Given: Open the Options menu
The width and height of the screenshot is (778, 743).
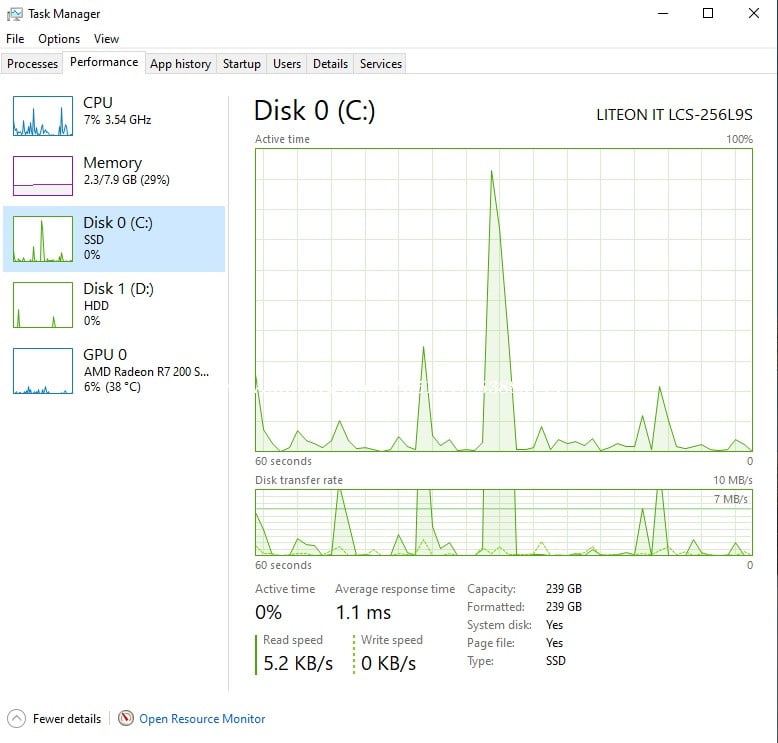Looking at the screenshot, I should pos(59,39).
